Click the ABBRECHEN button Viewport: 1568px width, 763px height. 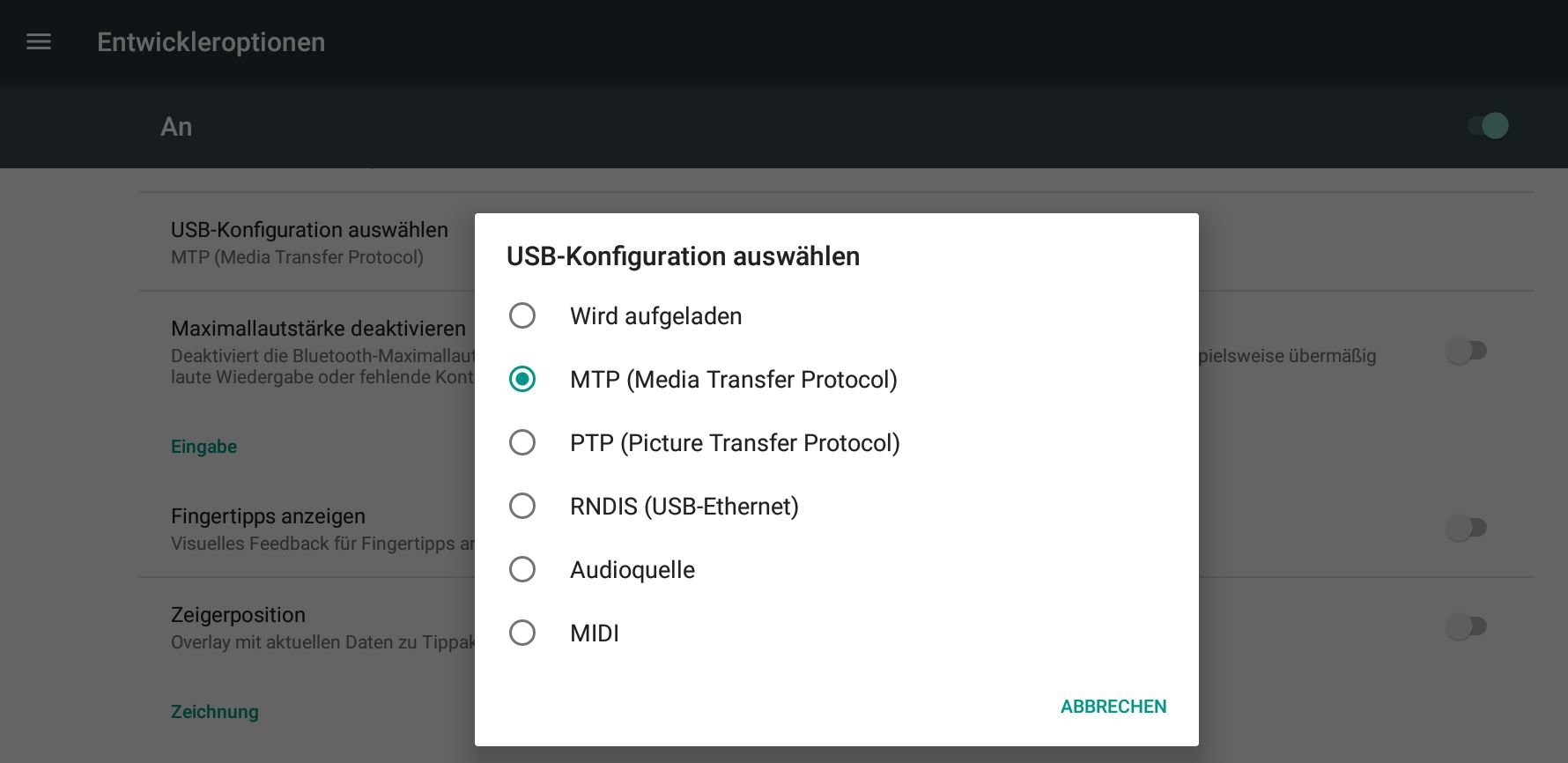(x=1113, y=707)
